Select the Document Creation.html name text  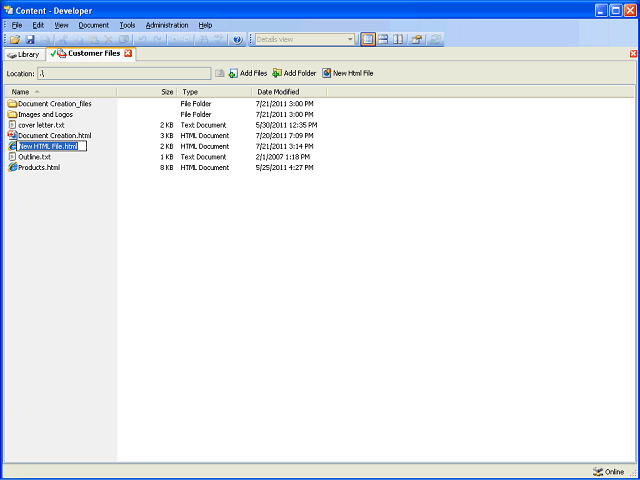point(55,136)
